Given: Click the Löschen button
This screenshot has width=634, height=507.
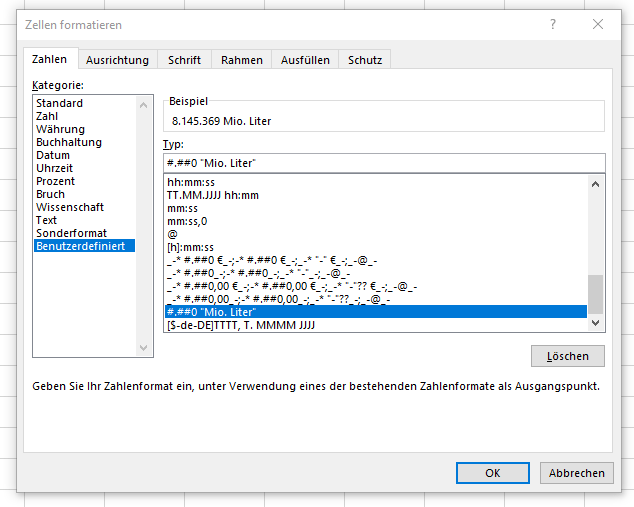Looking at the screenshot, I should [x=568, y=356].
